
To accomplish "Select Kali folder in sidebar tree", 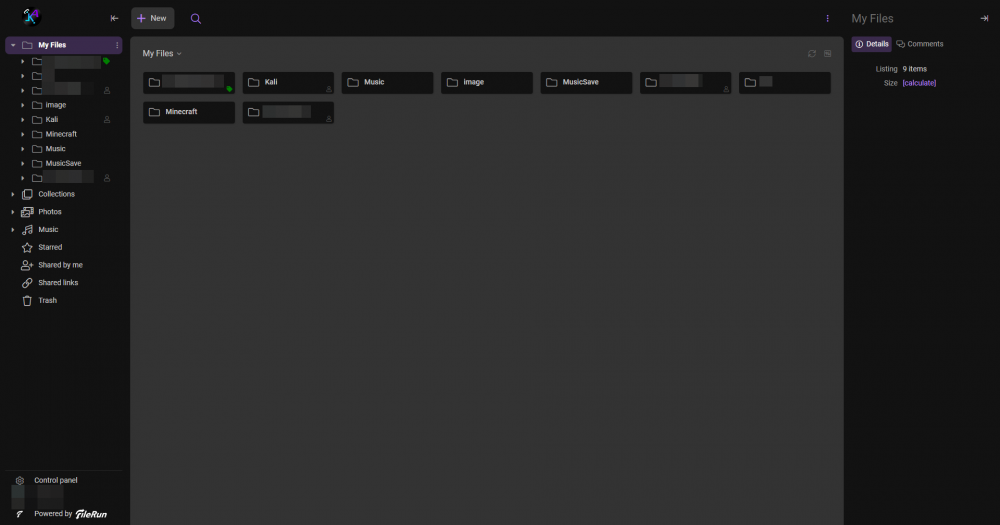I will (x=52, y=120).
